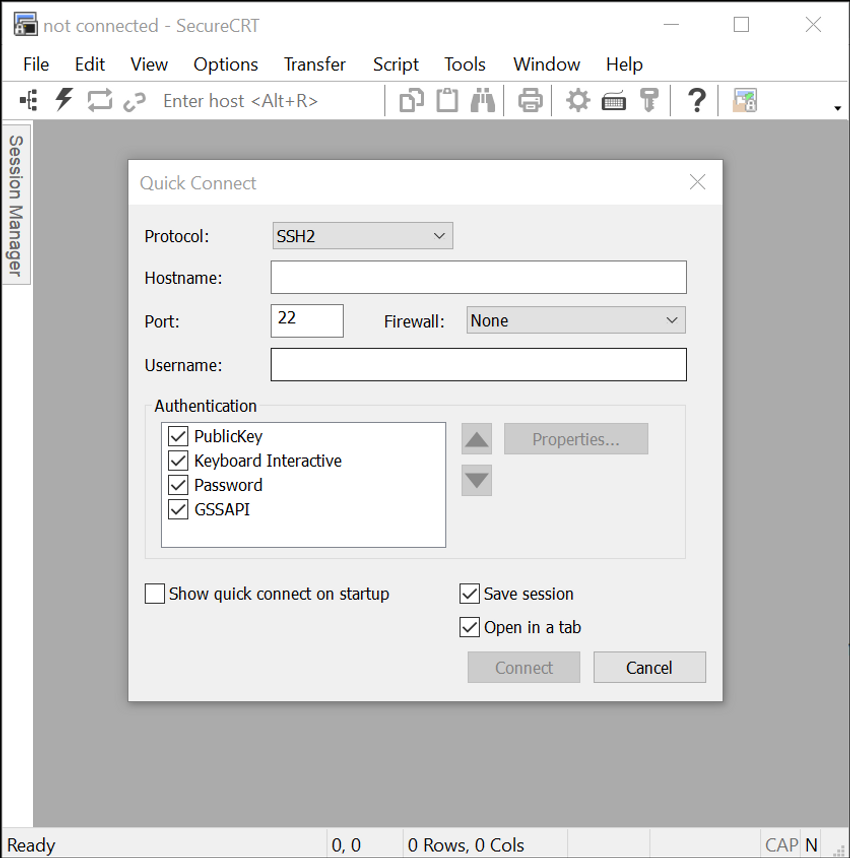Open the Firewall None dropdown
The width and height of the screenshot is (850, 858).
(x=576, y=320)
